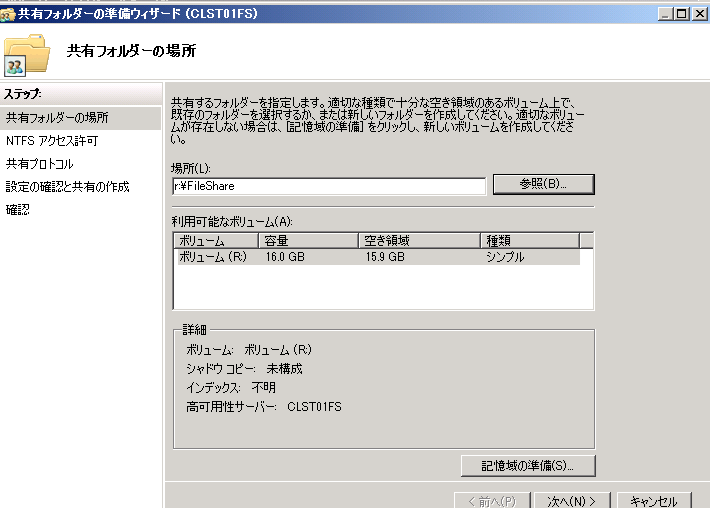Close the wizard window
Screen dimensions: 710x508
[x=700, y=14]
